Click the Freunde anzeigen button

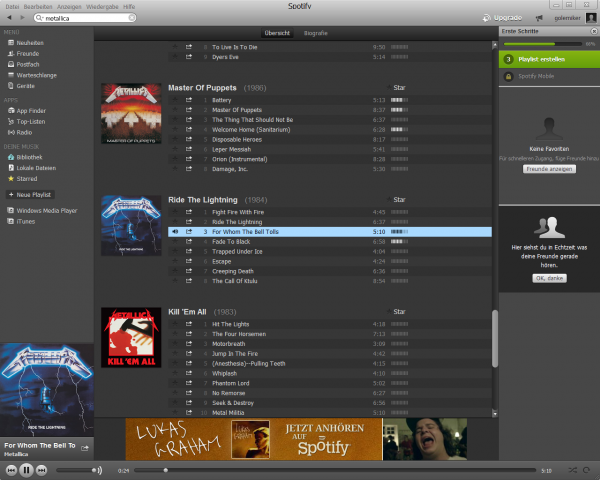point(549,169)
